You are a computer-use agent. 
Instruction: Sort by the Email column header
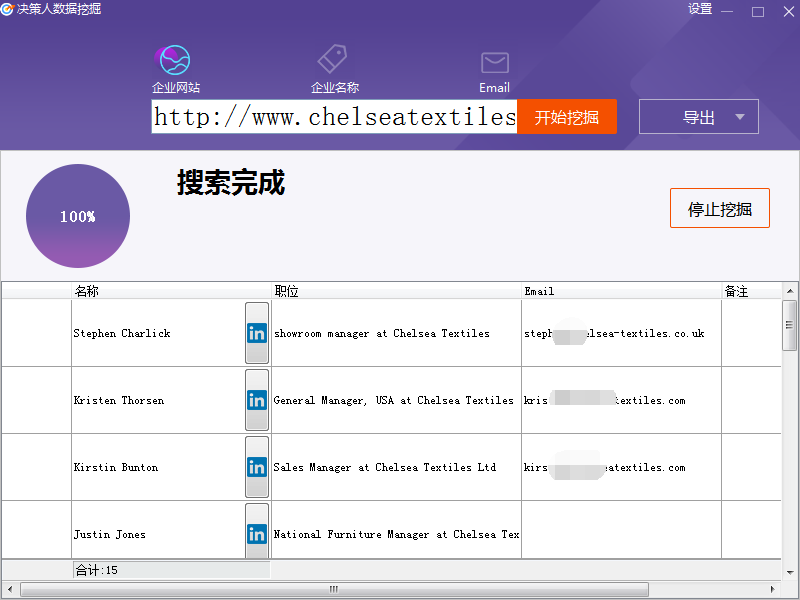621,291
